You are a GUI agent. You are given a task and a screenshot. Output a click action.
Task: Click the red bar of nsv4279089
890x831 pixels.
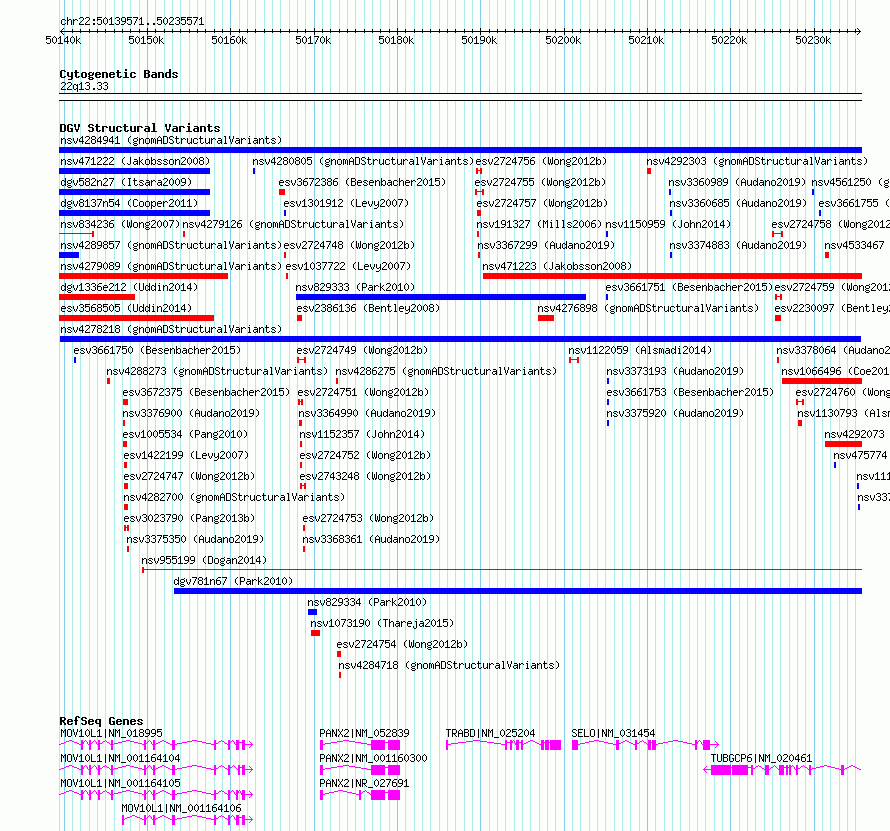click(144, 276)
